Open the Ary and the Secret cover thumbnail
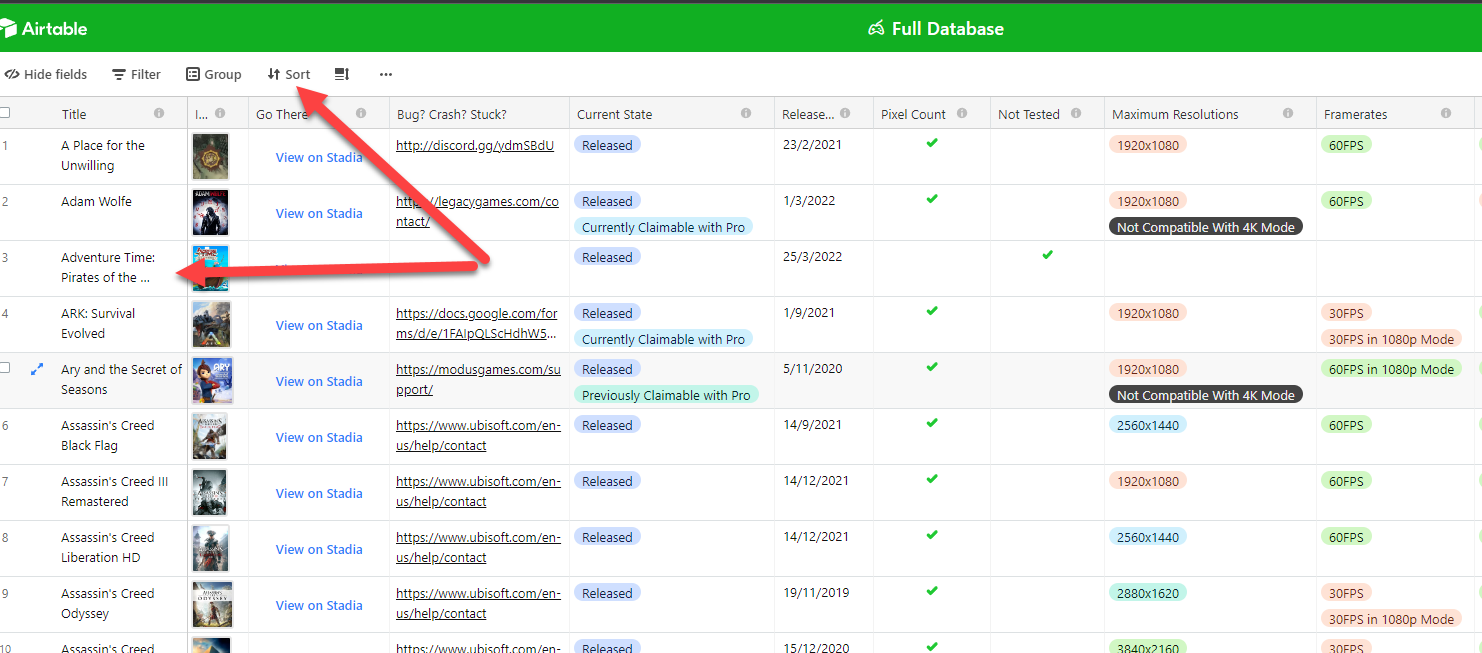The image size is (1482, 653). pos(212,381)
